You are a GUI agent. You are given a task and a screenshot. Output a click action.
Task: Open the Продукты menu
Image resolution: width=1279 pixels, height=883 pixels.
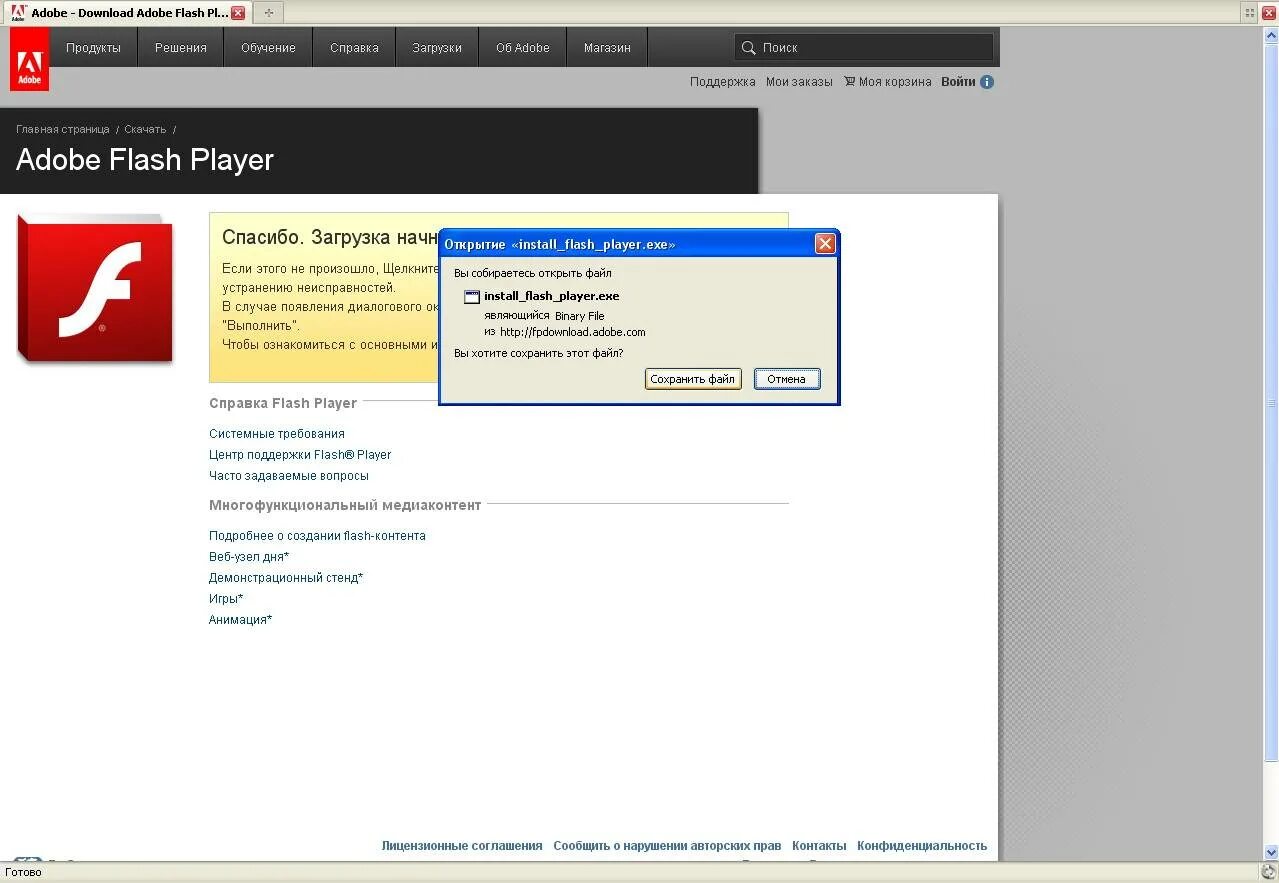(x=93, y=47)
